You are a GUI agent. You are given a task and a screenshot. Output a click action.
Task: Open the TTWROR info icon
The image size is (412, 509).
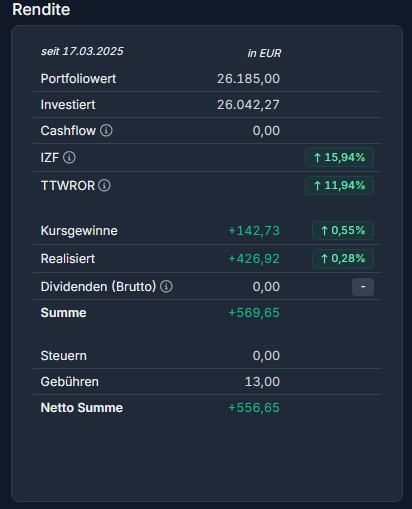(x=104, y=185)
